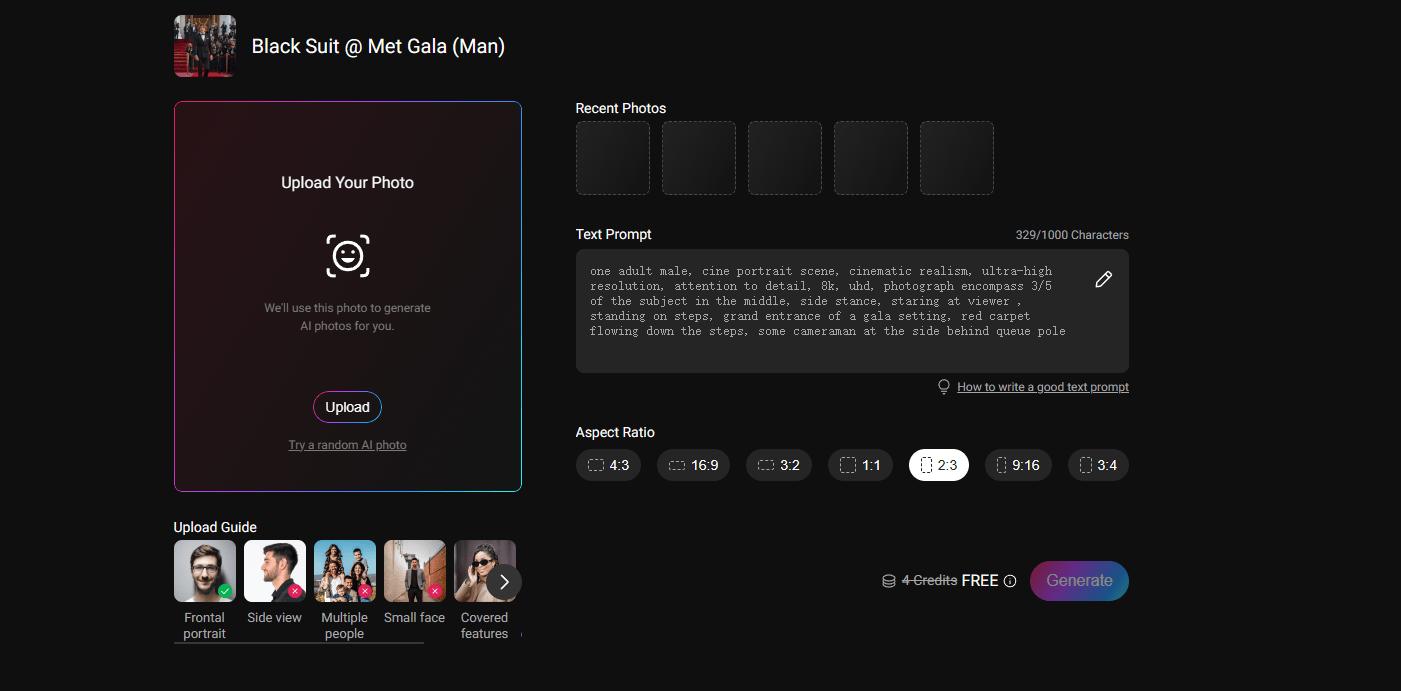Open 'Try a random AI photo' link
1401x691 pixels.
347,445
